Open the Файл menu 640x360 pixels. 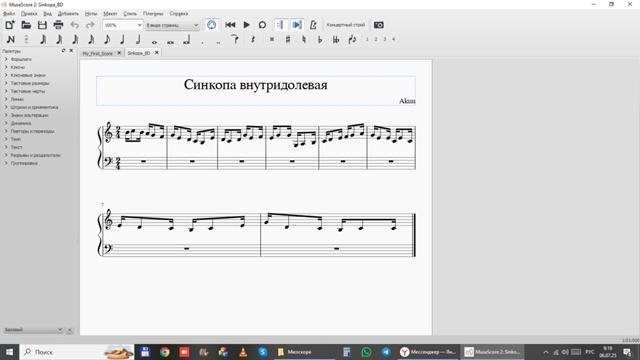(x=9, y=13)
